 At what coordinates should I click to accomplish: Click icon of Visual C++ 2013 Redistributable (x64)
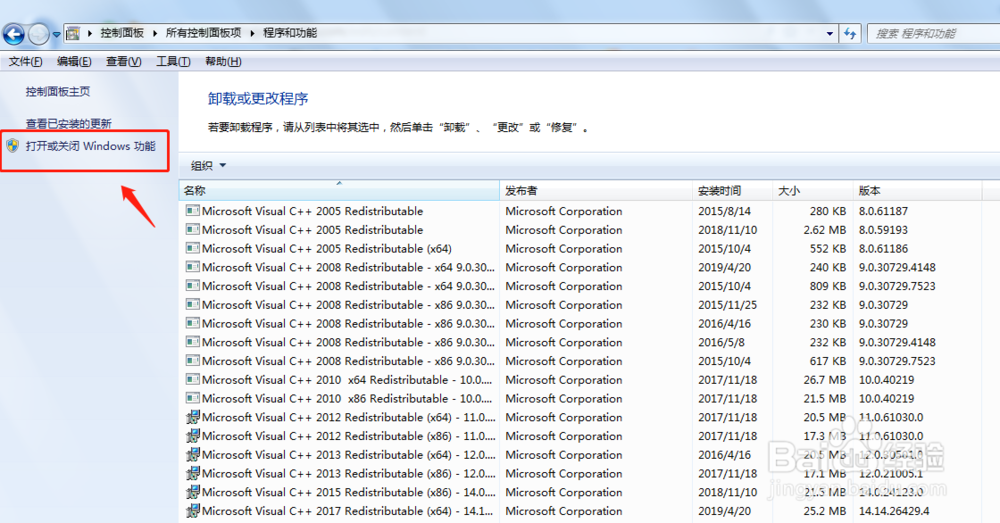point(193,455)
